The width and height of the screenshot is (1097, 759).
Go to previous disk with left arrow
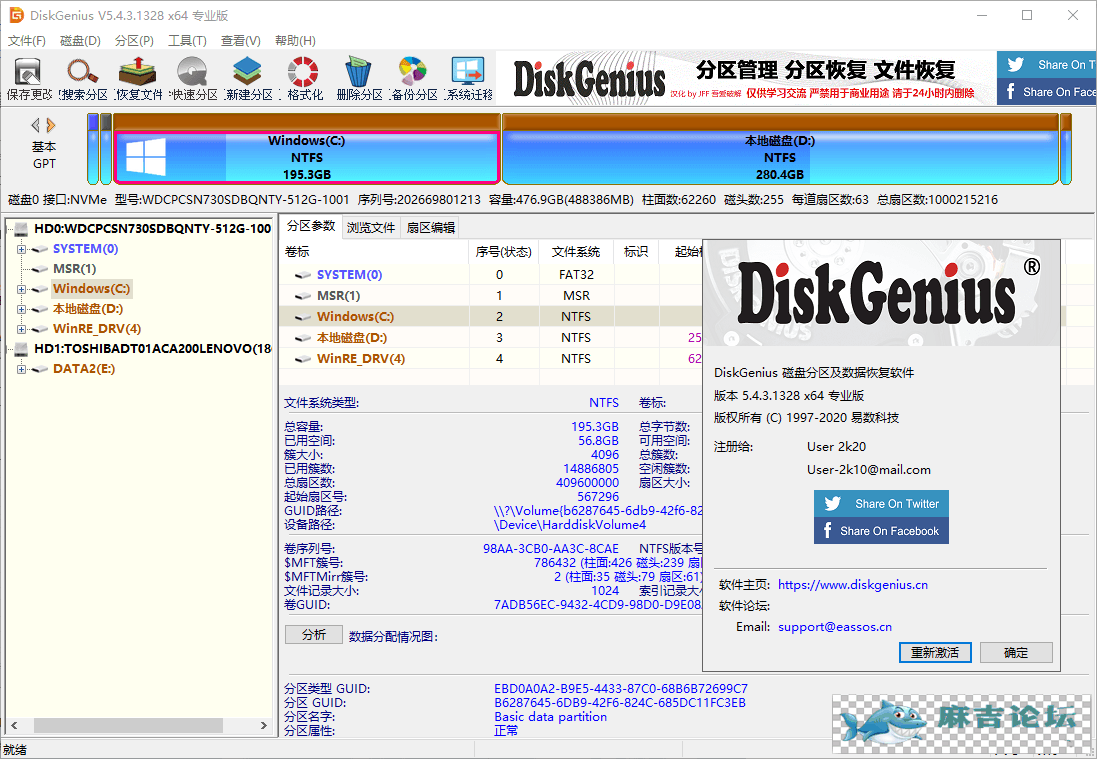click(35, 125)
